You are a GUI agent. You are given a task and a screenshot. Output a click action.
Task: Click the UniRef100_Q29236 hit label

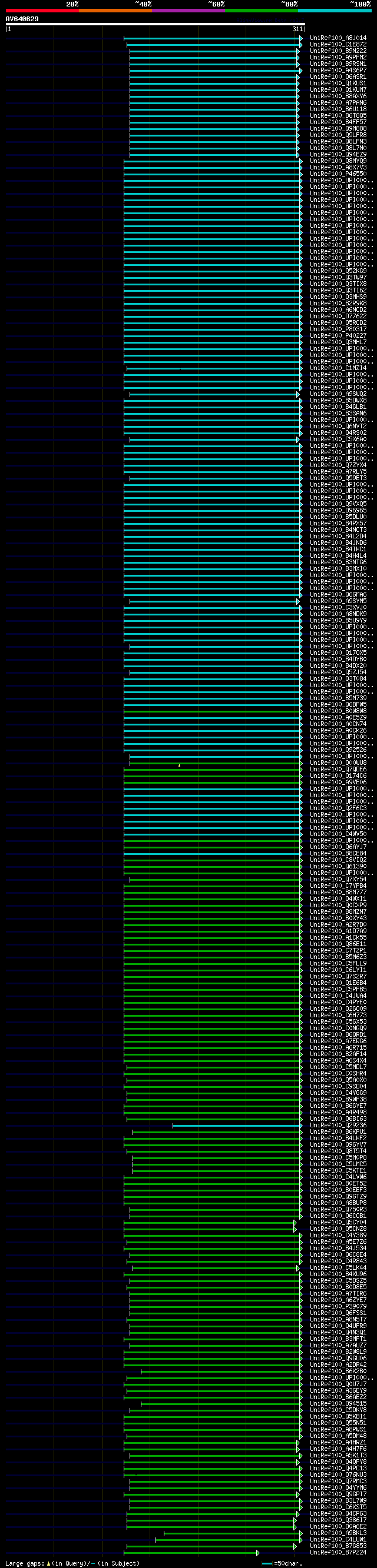click(338, 1125)
